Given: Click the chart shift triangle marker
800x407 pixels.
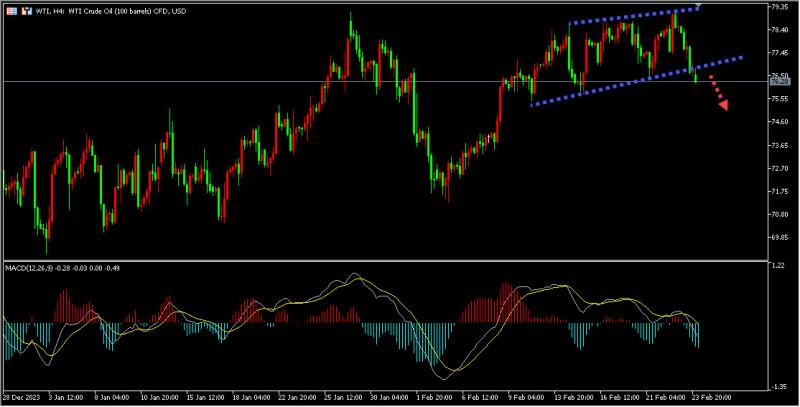Looking at the screenshot, I should tap(698, 7).
